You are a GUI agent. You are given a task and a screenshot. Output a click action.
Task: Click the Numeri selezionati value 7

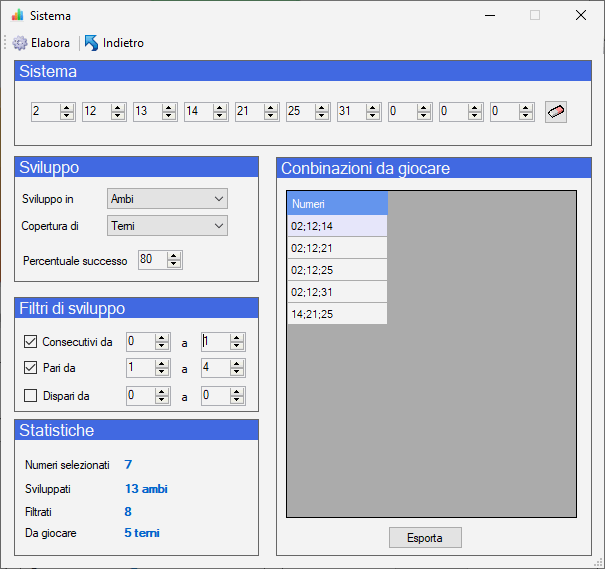pos(128,464)
